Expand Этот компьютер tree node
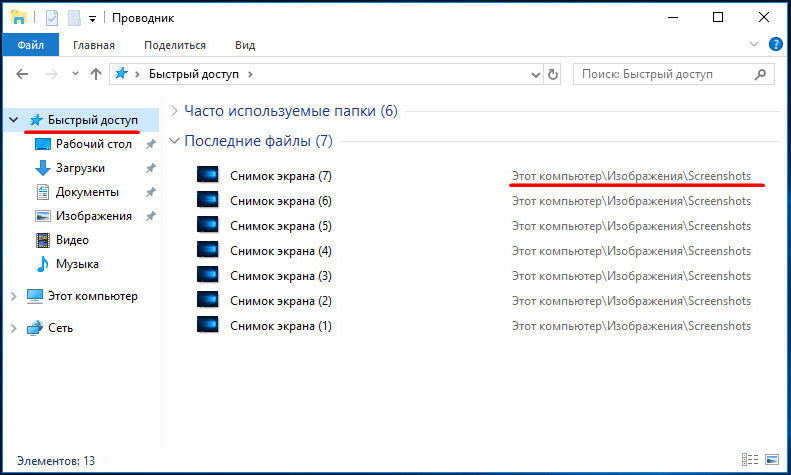The image size is (791, 475). (14, 296)
